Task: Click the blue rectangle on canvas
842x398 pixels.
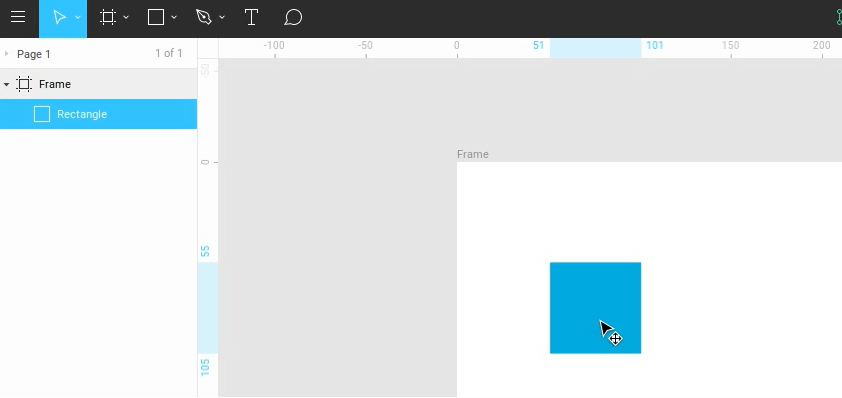Action: (x=595, y=308)
